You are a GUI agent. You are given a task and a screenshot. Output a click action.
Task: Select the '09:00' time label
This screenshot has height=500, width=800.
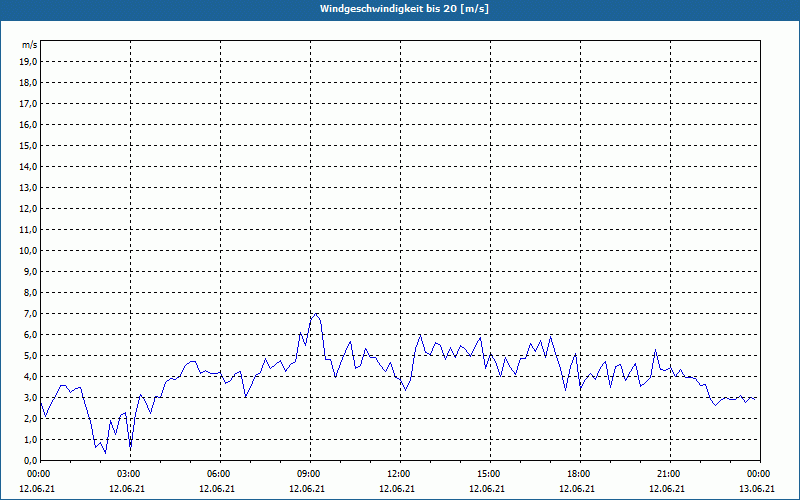(x=310, y=474)
